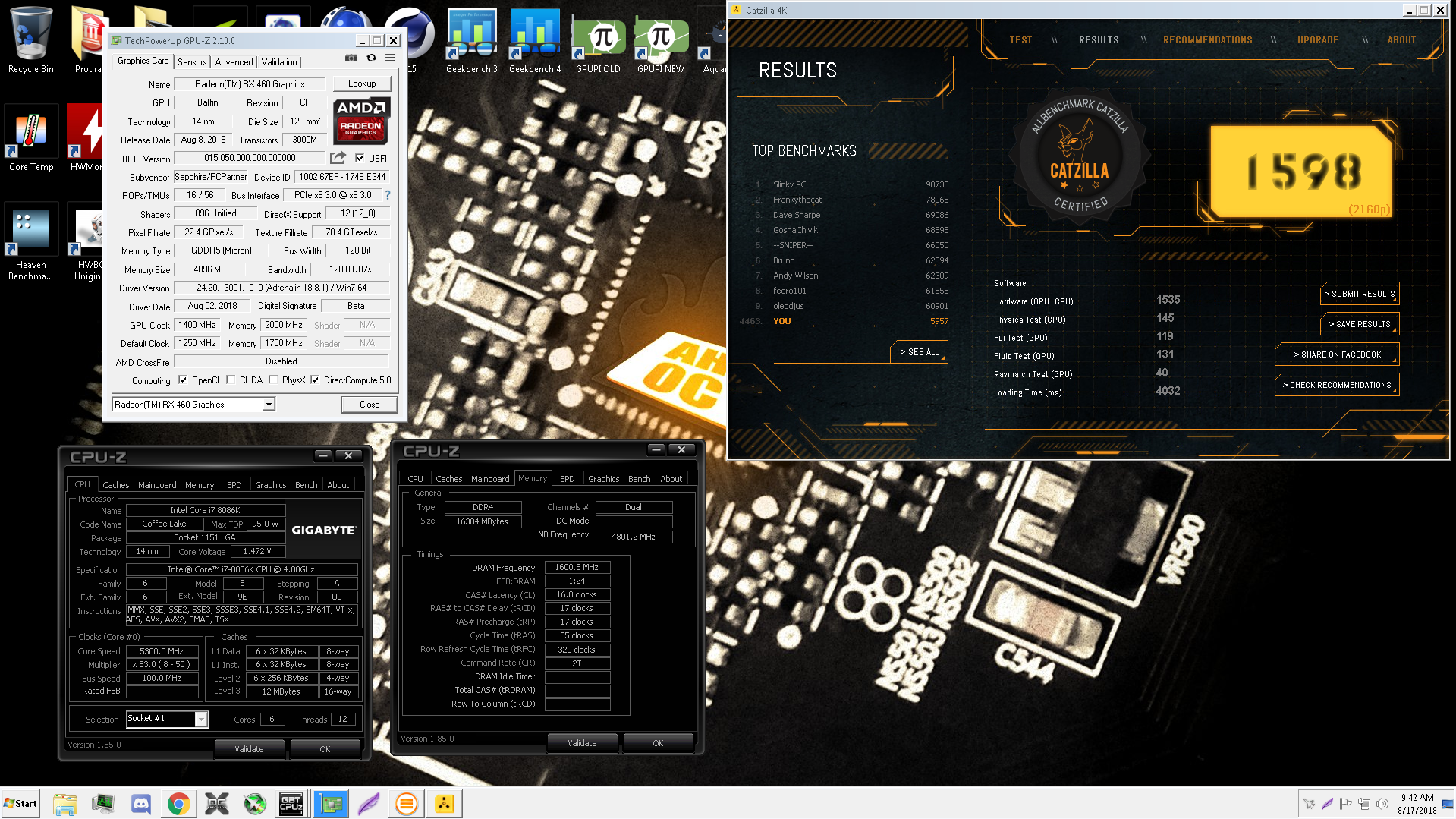
Task: Toggle the PhysX checkbox
Action: pos(273,380)
